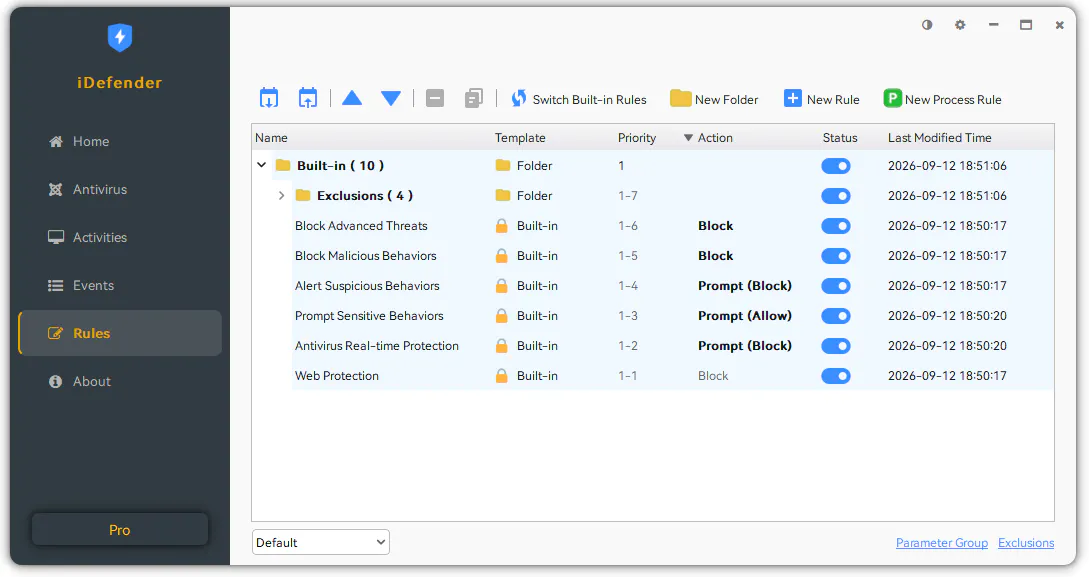
Task: Open settings gear icon in title bar
Action: click(x=960, y=24)
